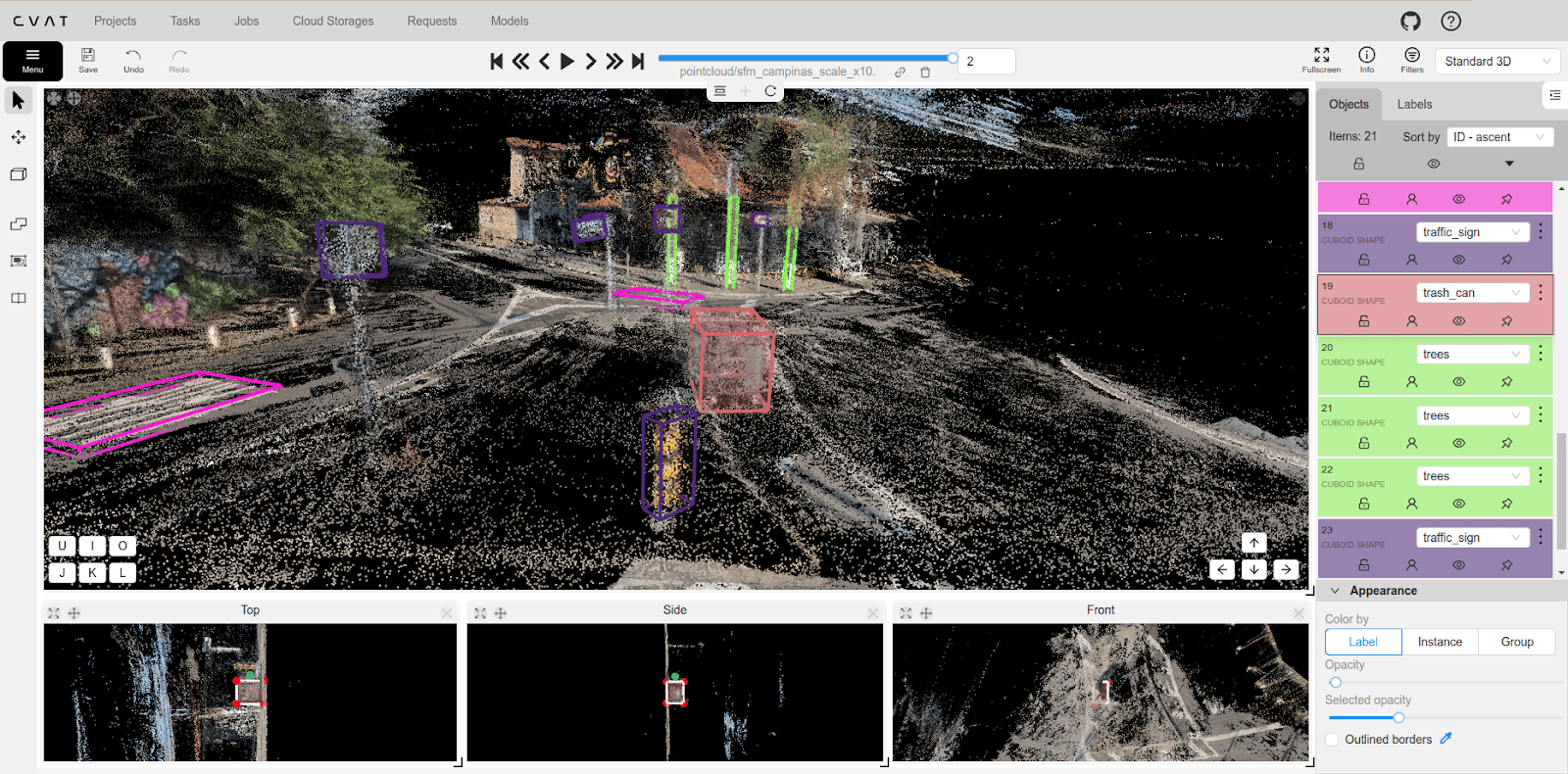Open the GitHub repository icon
Screen dimensions: 1568x774
coord(1410,21)
